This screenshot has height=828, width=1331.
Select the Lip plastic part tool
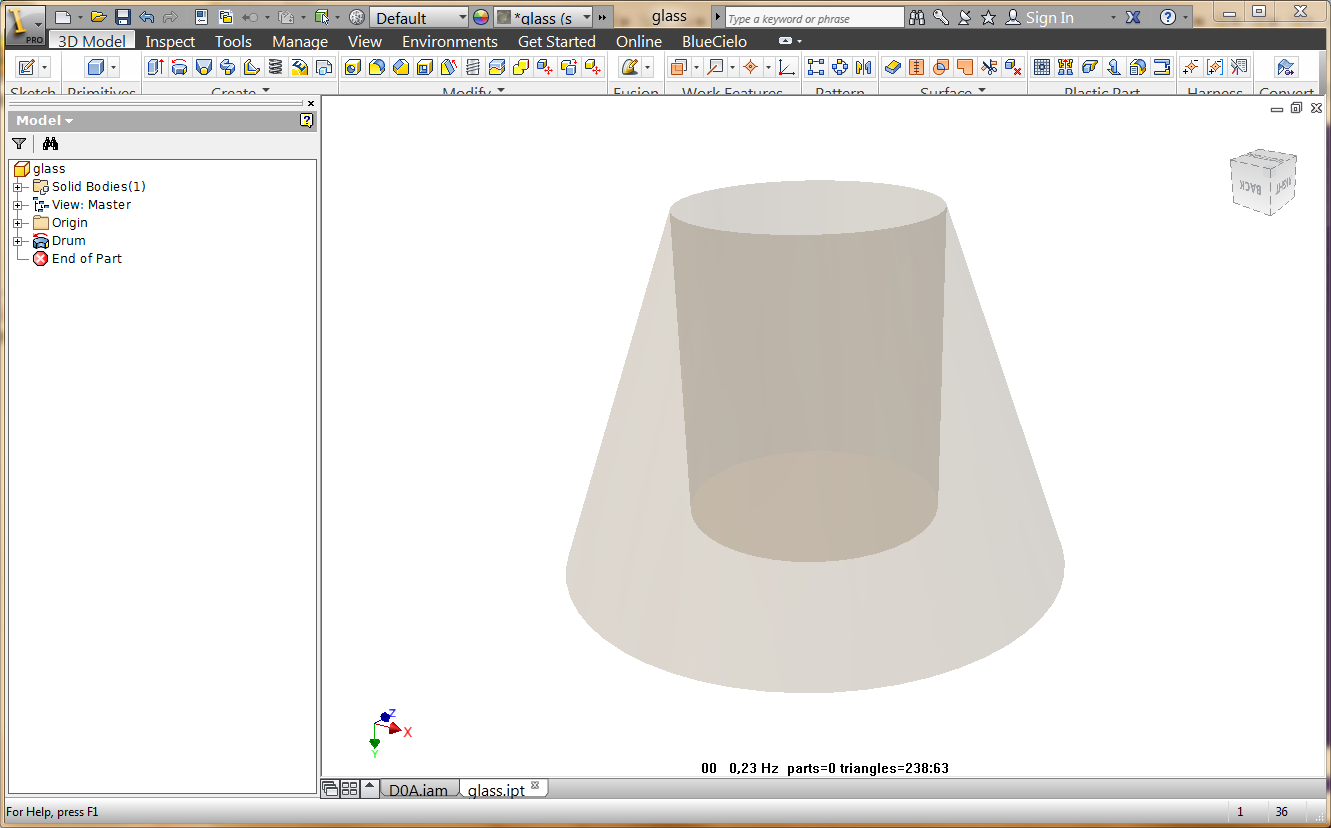pyautogui.click(x=1161, y=67)
